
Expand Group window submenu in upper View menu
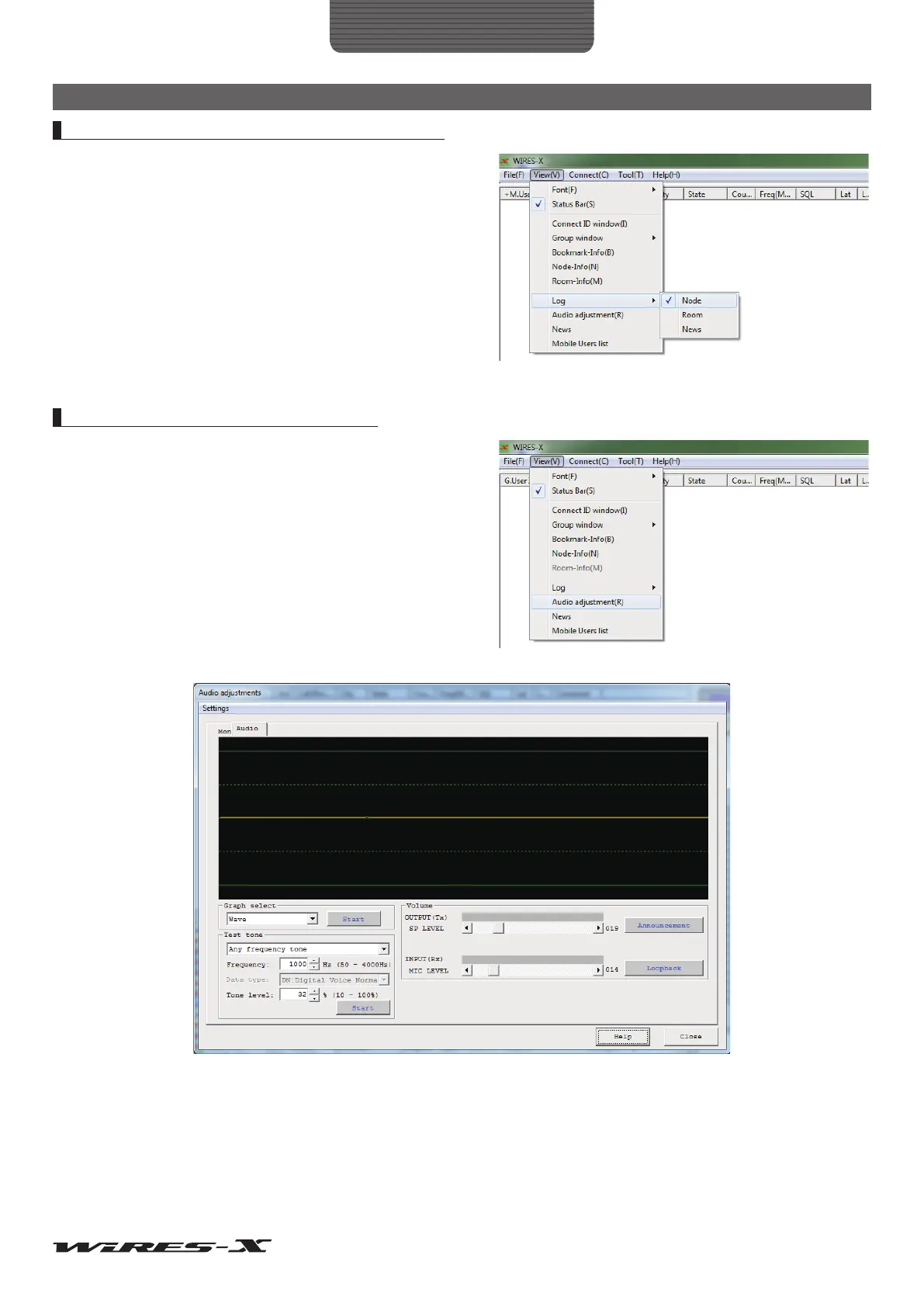(x=654, y=238)
